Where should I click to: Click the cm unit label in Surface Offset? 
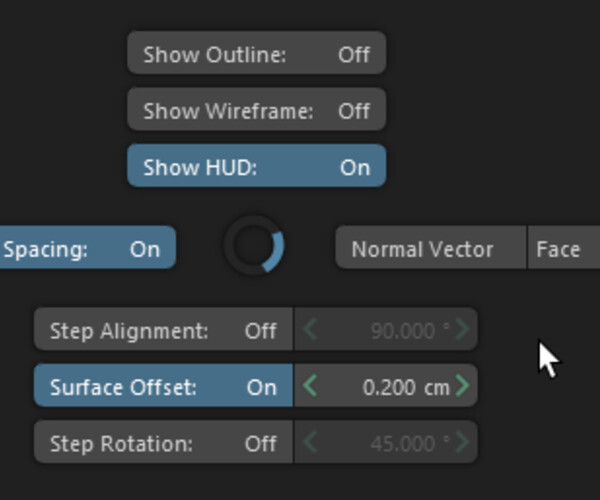pyautogui.click(x=437, y=386)
